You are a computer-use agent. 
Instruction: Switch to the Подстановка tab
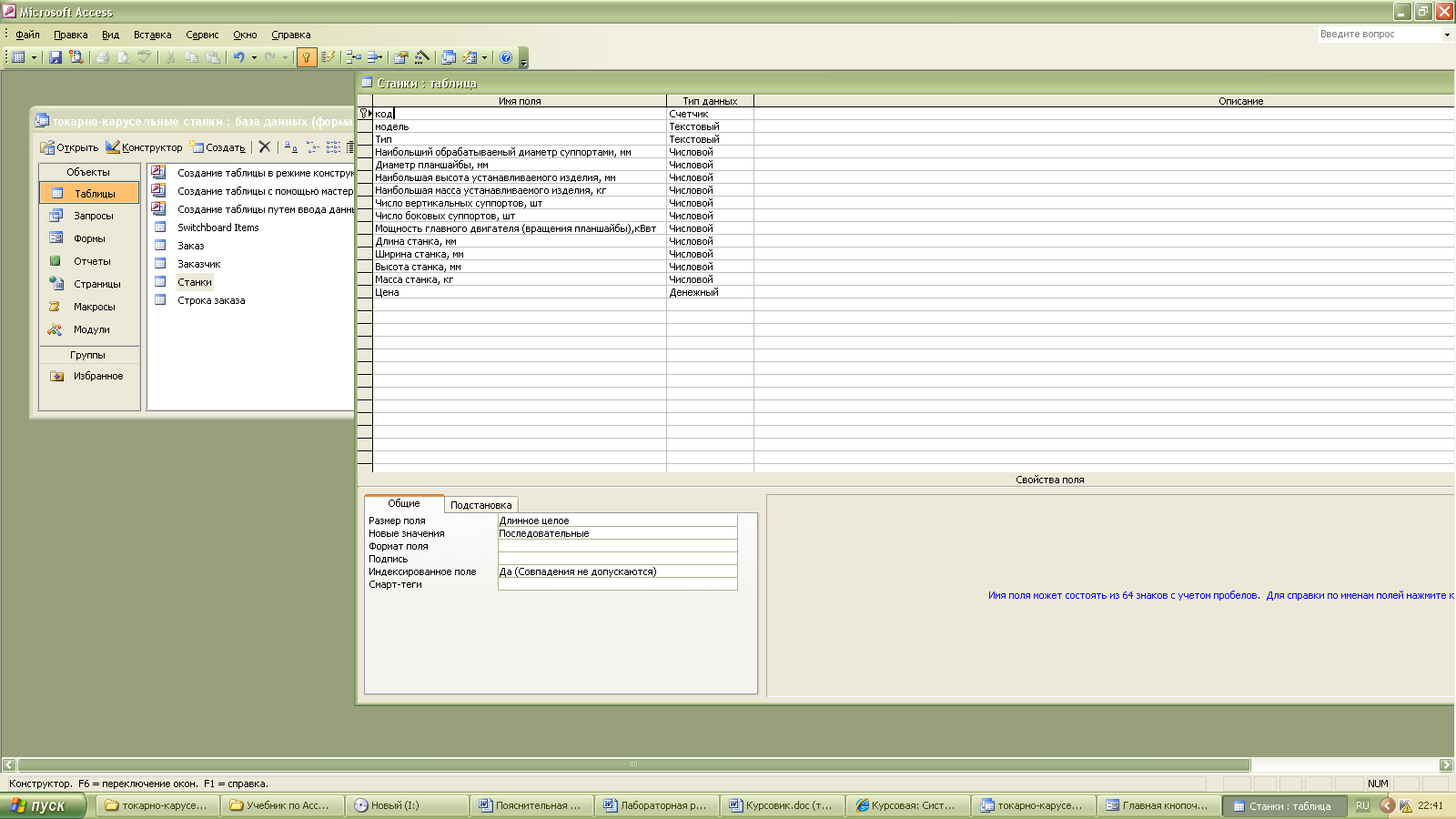480,505
